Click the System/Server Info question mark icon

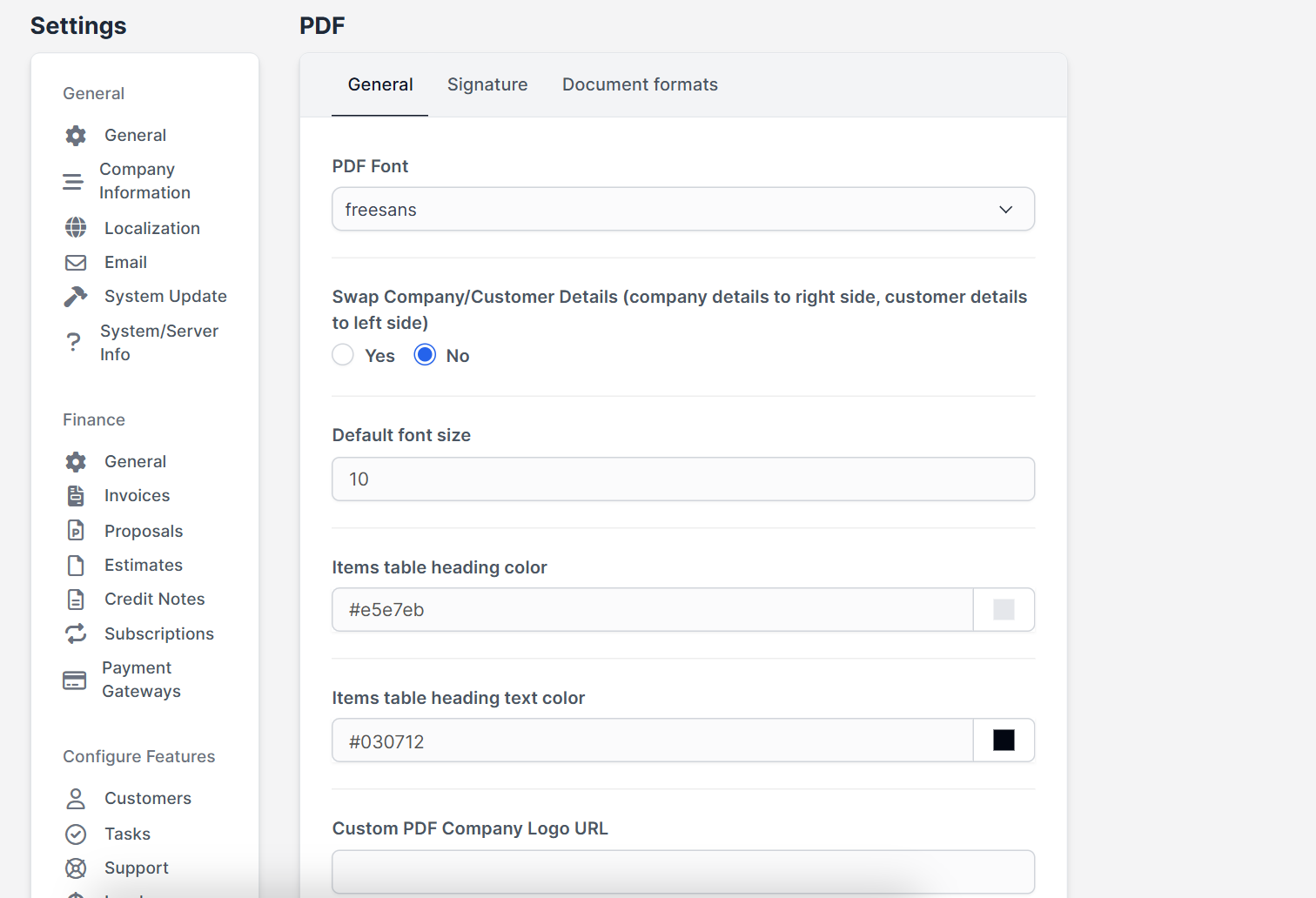coord(73,343)
